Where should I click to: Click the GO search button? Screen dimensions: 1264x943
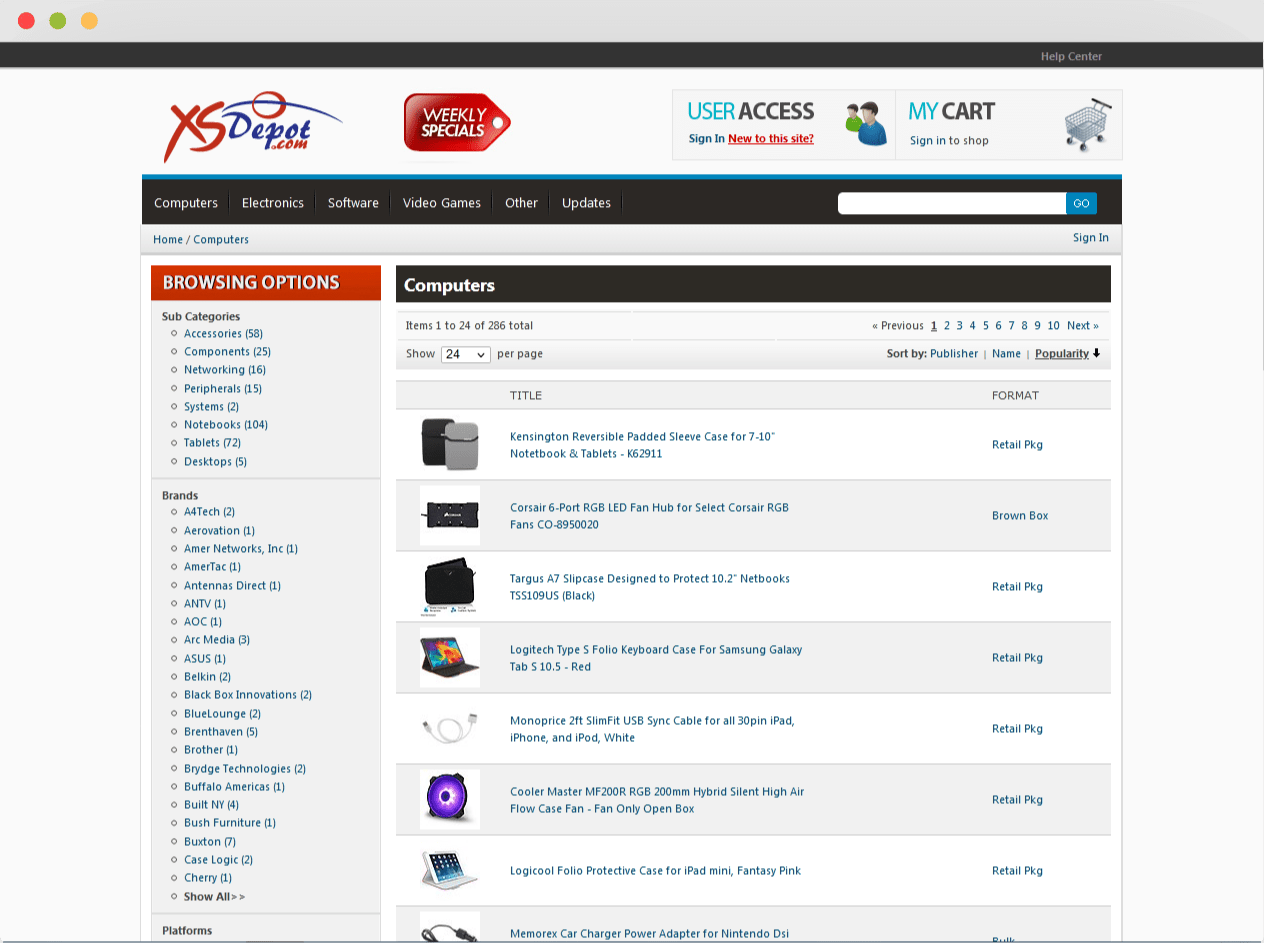tap(1081, 203)
